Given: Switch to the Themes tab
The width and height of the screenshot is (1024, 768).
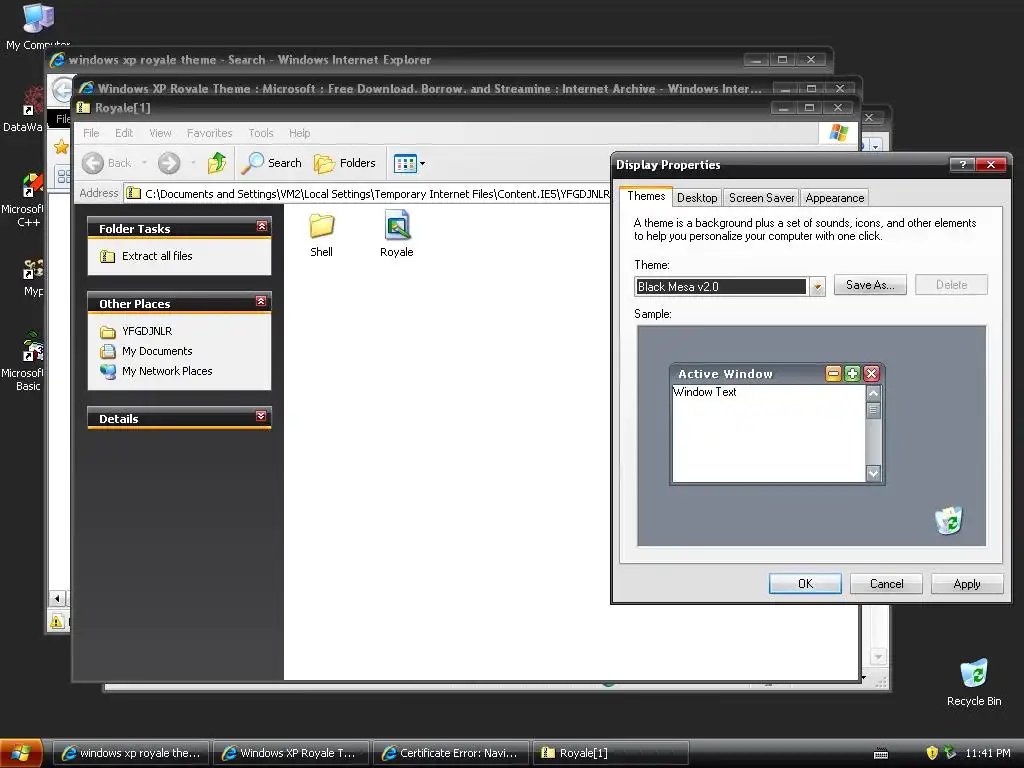Looking at the screenshot, I should tap(646, 197).
